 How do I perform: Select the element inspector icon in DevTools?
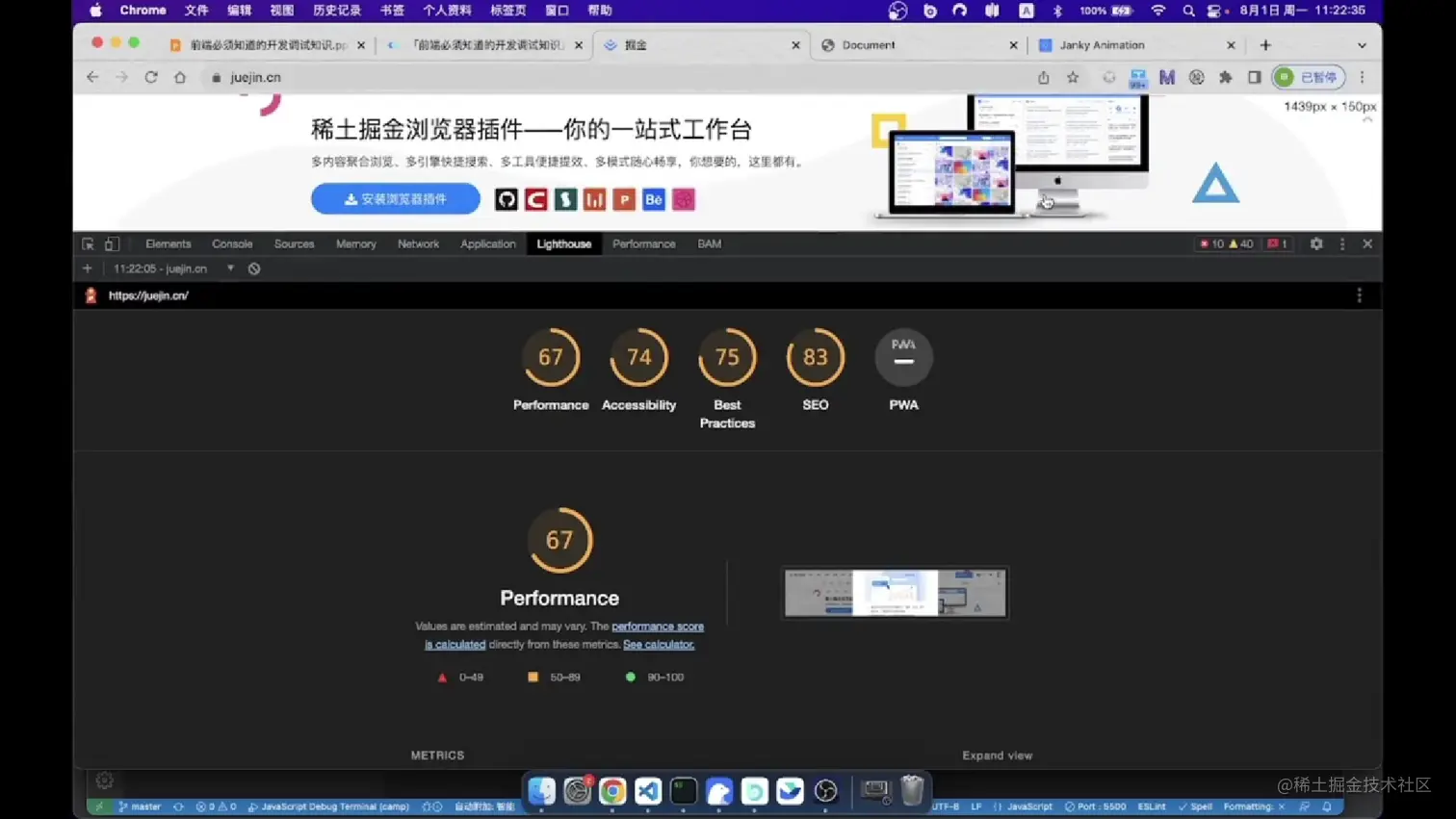tap(90, 244)
